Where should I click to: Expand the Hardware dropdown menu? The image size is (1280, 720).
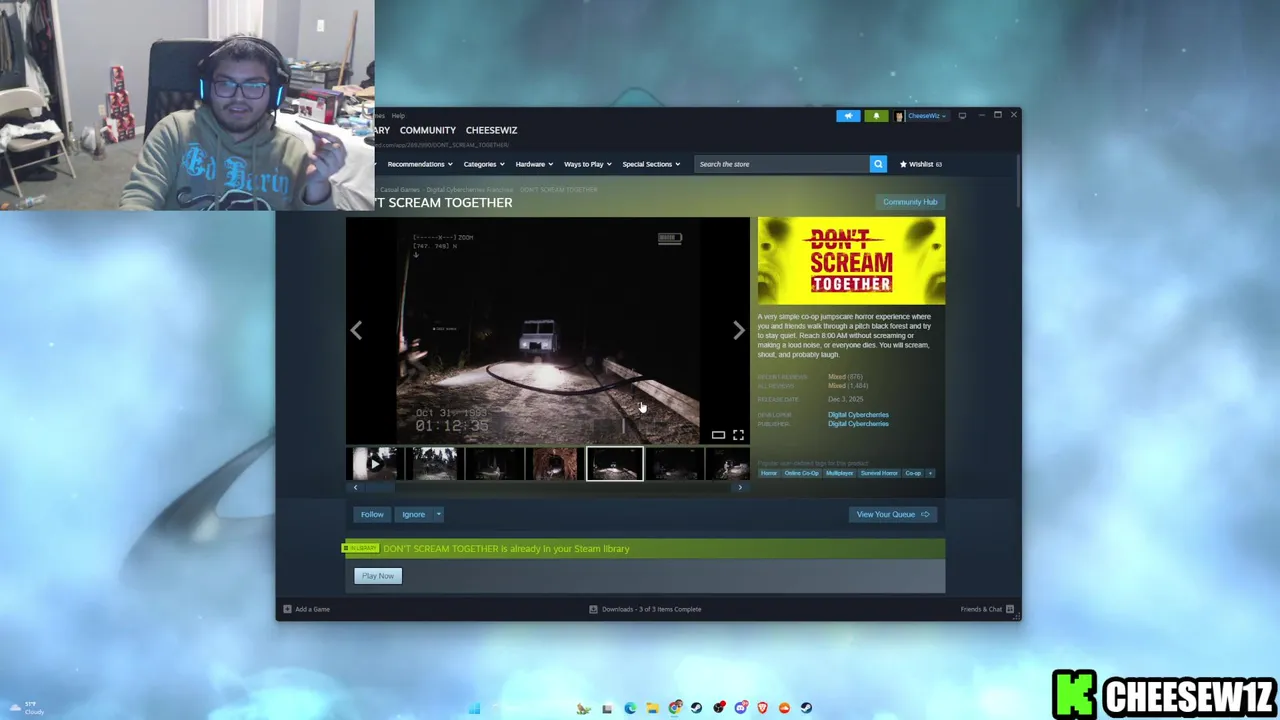coord(534,164)
